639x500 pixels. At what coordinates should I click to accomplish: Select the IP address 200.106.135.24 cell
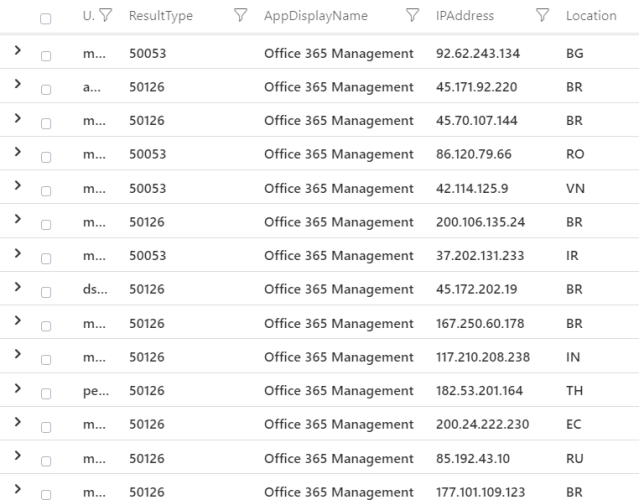point(480,222)
